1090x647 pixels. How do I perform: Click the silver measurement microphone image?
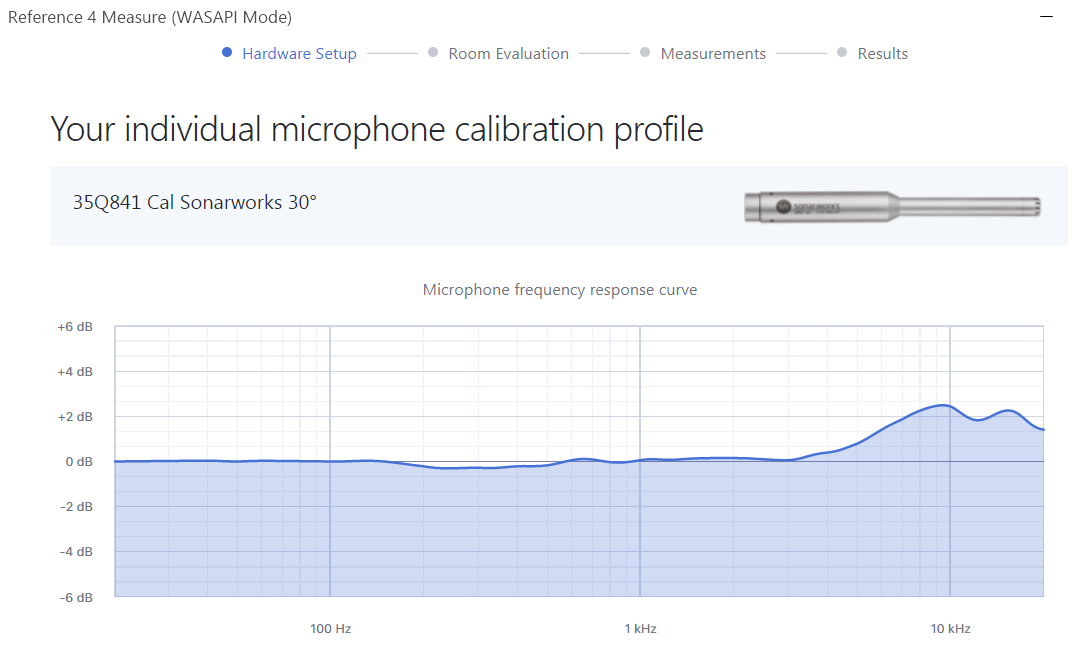[892, 207]
